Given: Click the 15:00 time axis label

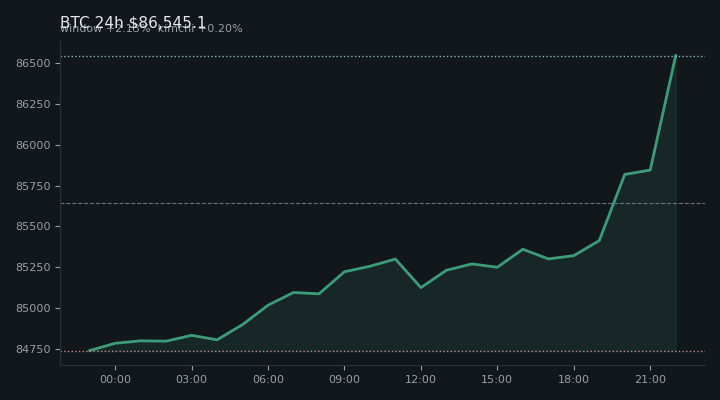Looking at the screenshot, I should pyautogui.click(x=497, y=379).
